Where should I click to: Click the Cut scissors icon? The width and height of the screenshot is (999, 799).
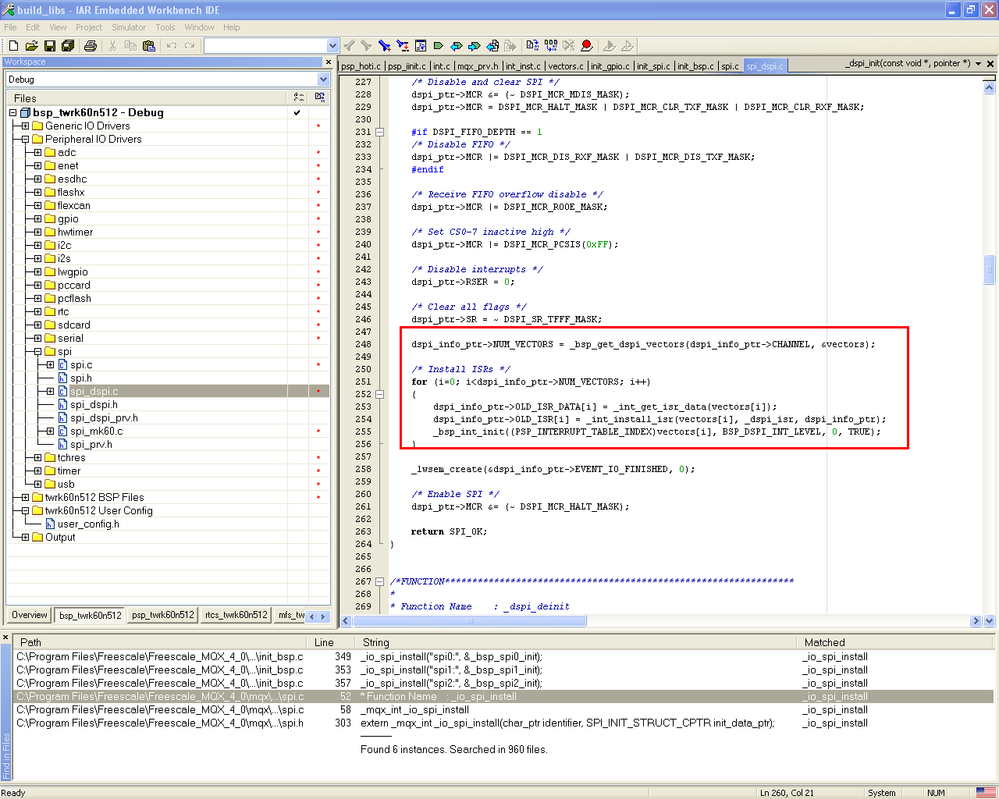[x=113, y=46]
